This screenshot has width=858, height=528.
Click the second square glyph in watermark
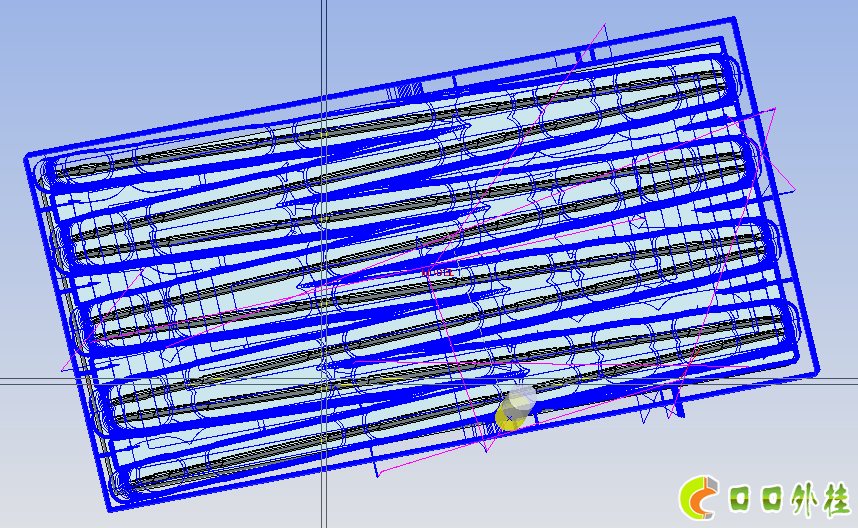point(771,497)
